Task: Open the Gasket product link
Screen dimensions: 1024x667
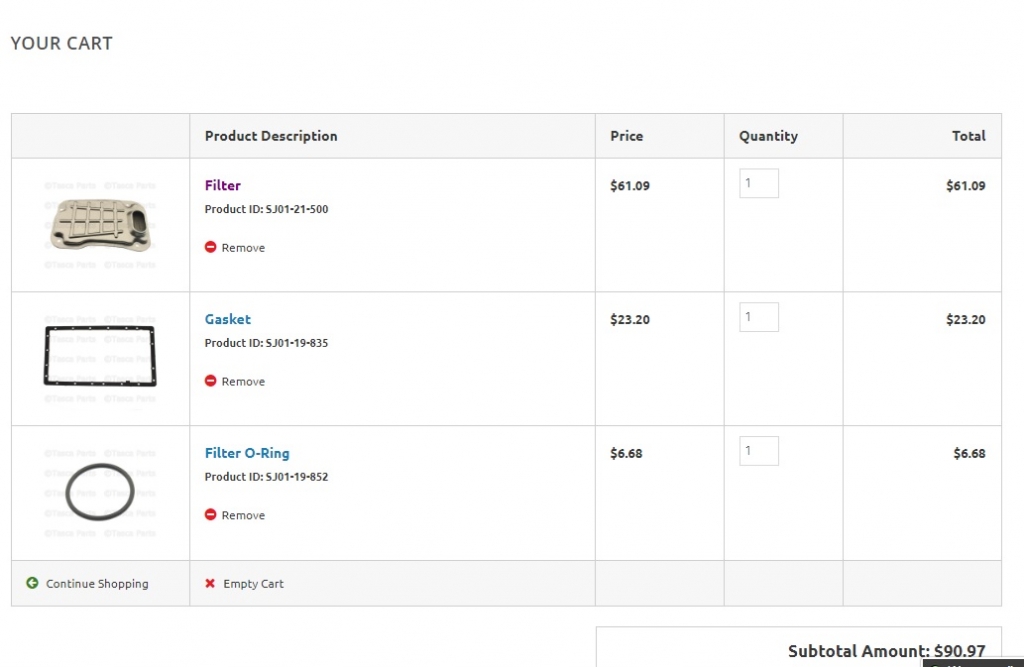Action: [x=228, y=319]
